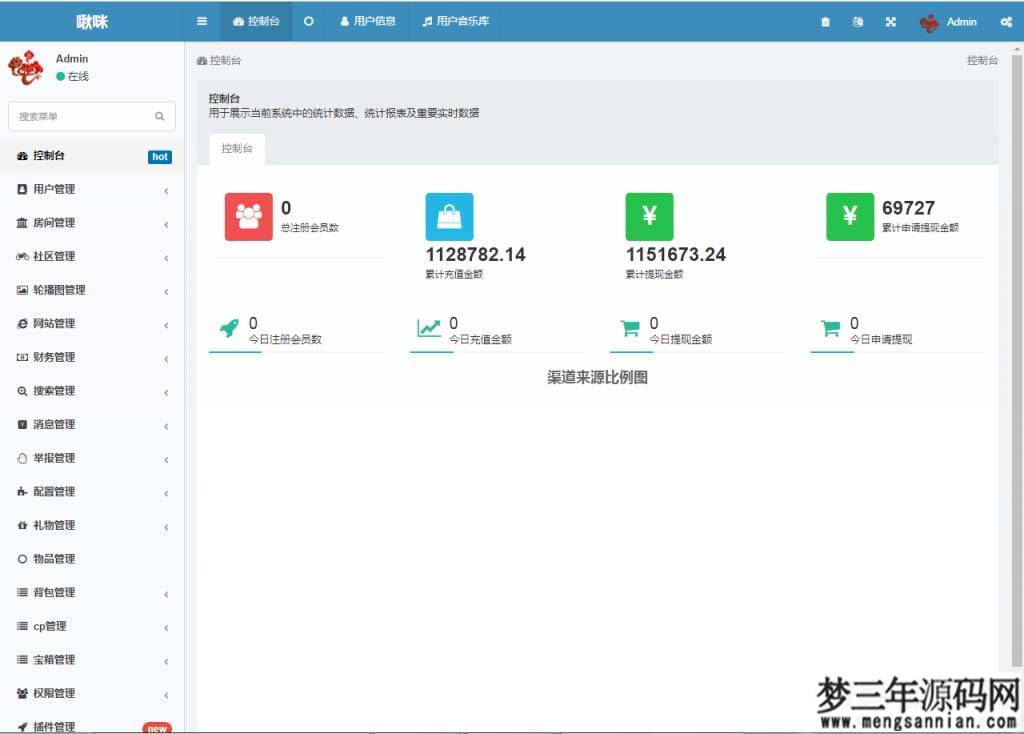The width and height of the screenshot is (1024, 734).
Task: Click the trash clear-cache icon in top bar
Action: [825, 21]
